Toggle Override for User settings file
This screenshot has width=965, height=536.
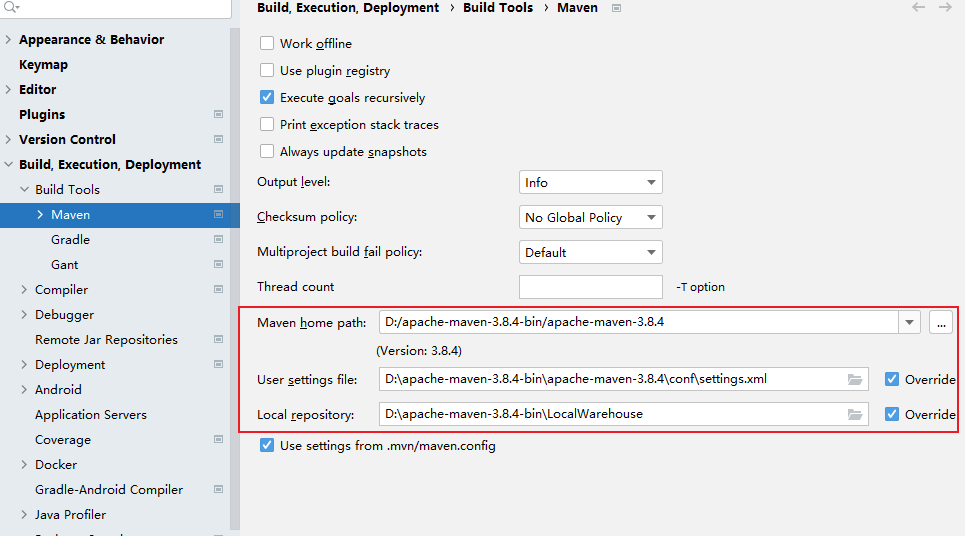point(892,379)
